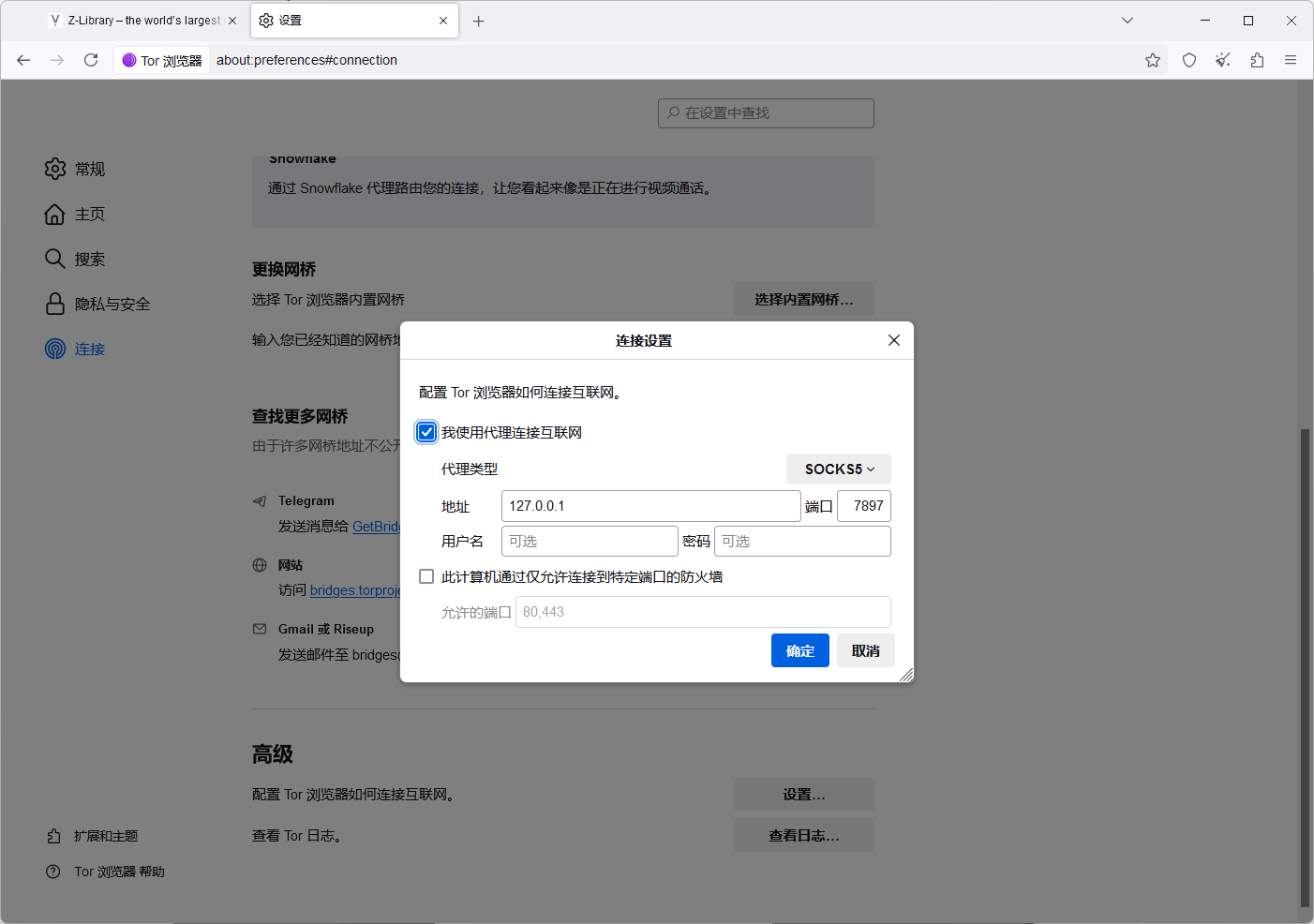Select the 设置 tab
Screen dimensions: 1314x924
(353, 21)
